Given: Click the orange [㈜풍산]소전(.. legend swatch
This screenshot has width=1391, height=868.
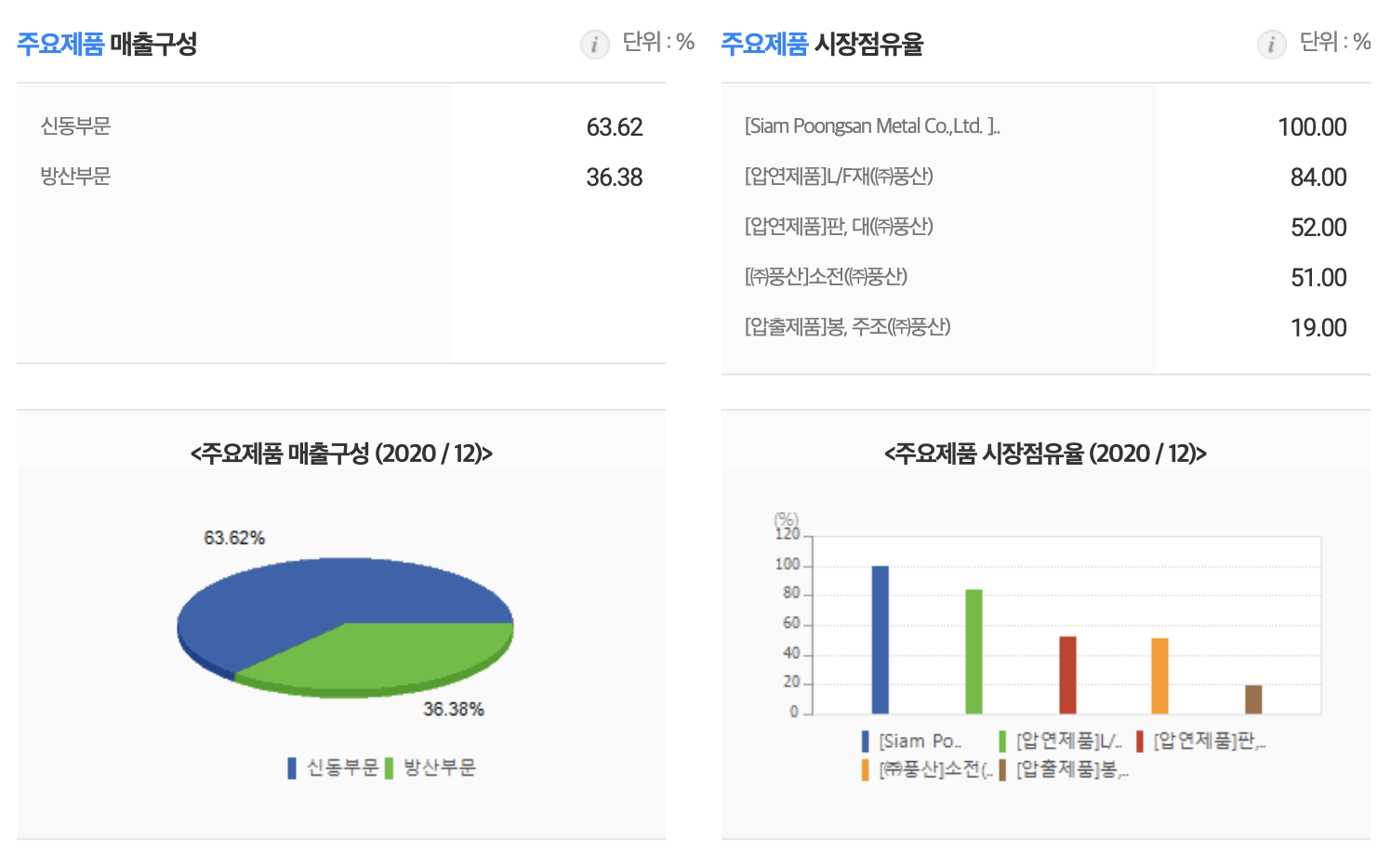Looking at the screenshot, I should [x=866, y=769].
